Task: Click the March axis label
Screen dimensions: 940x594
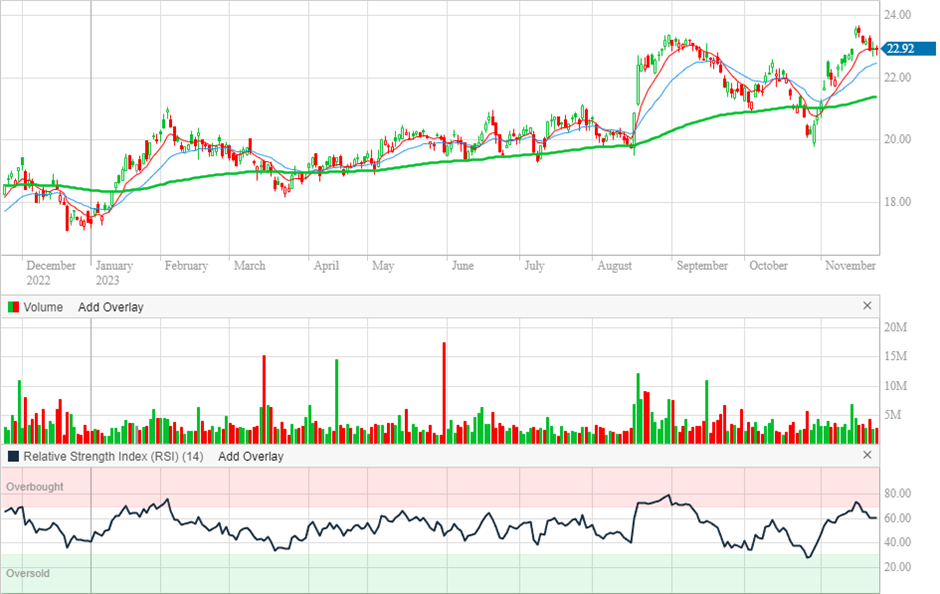Action: click(249, 266)
